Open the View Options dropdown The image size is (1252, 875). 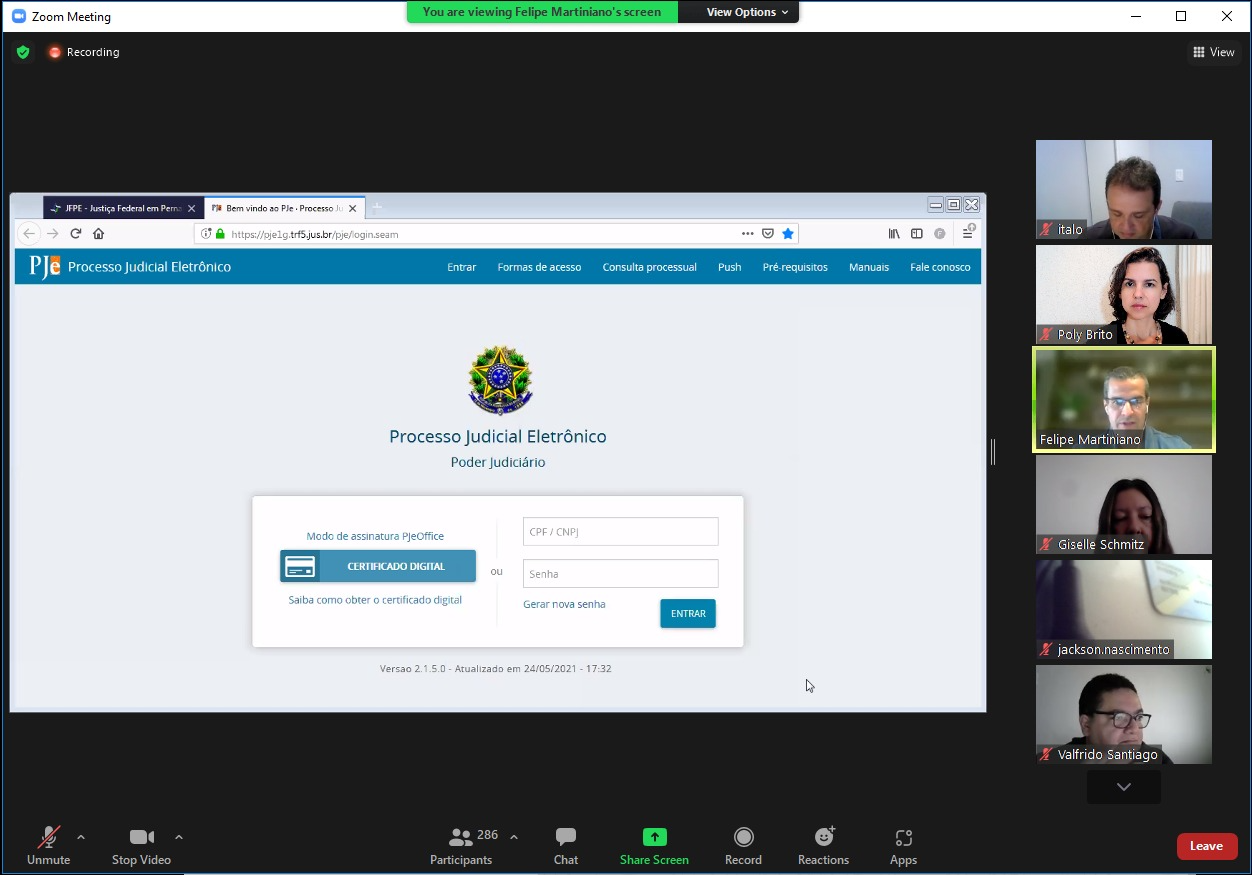[x=747, y=12]
